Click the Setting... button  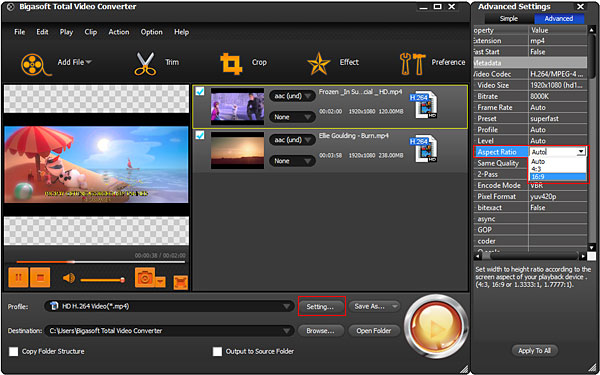click(320, 307)
